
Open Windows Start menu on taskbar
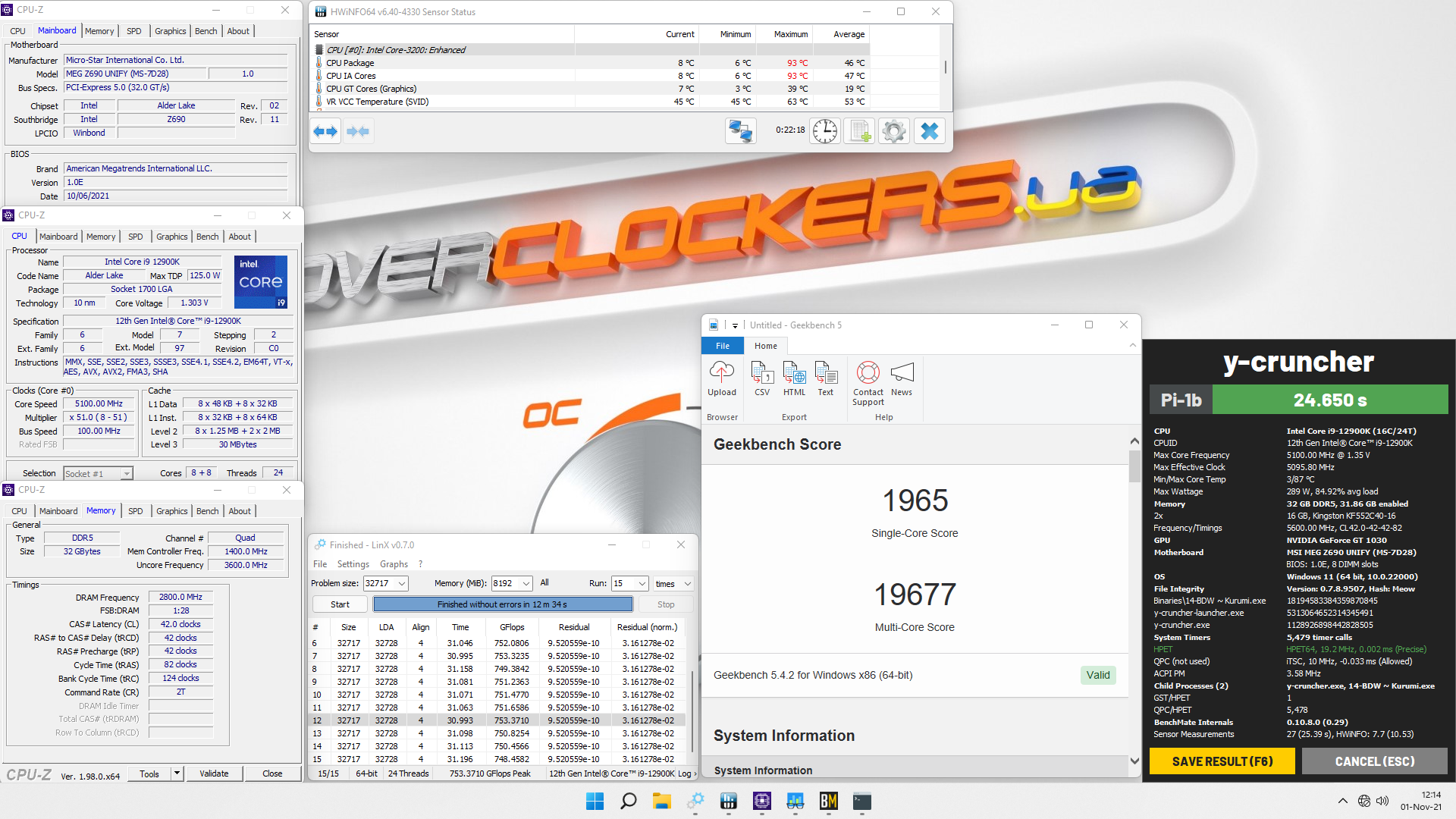[595, 802]
